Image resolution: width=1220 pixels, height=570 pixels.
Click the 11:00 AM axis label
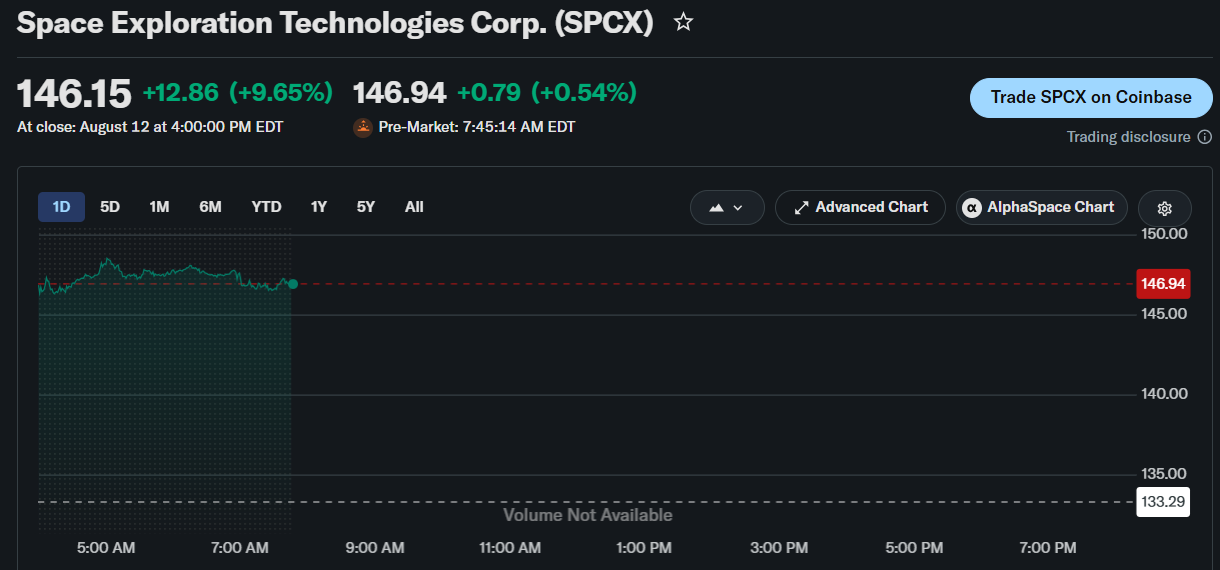point(509,548)
